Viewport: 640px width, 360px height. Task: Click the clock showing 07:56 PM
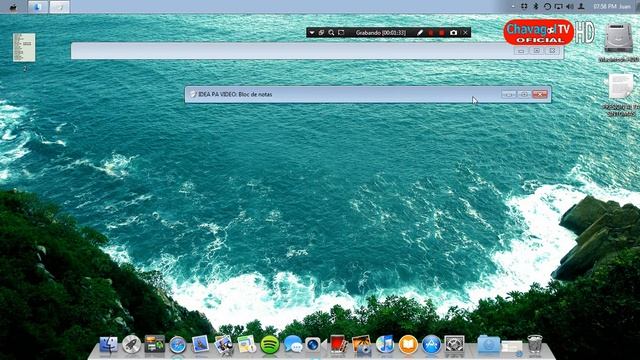click(604, 7)
